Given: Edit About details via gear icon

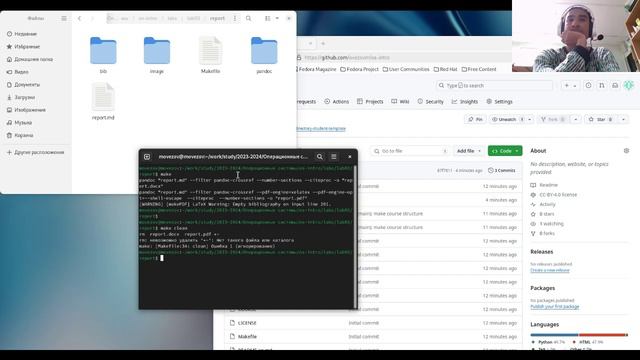Looking at the screenshot, I should click(626, 151).
